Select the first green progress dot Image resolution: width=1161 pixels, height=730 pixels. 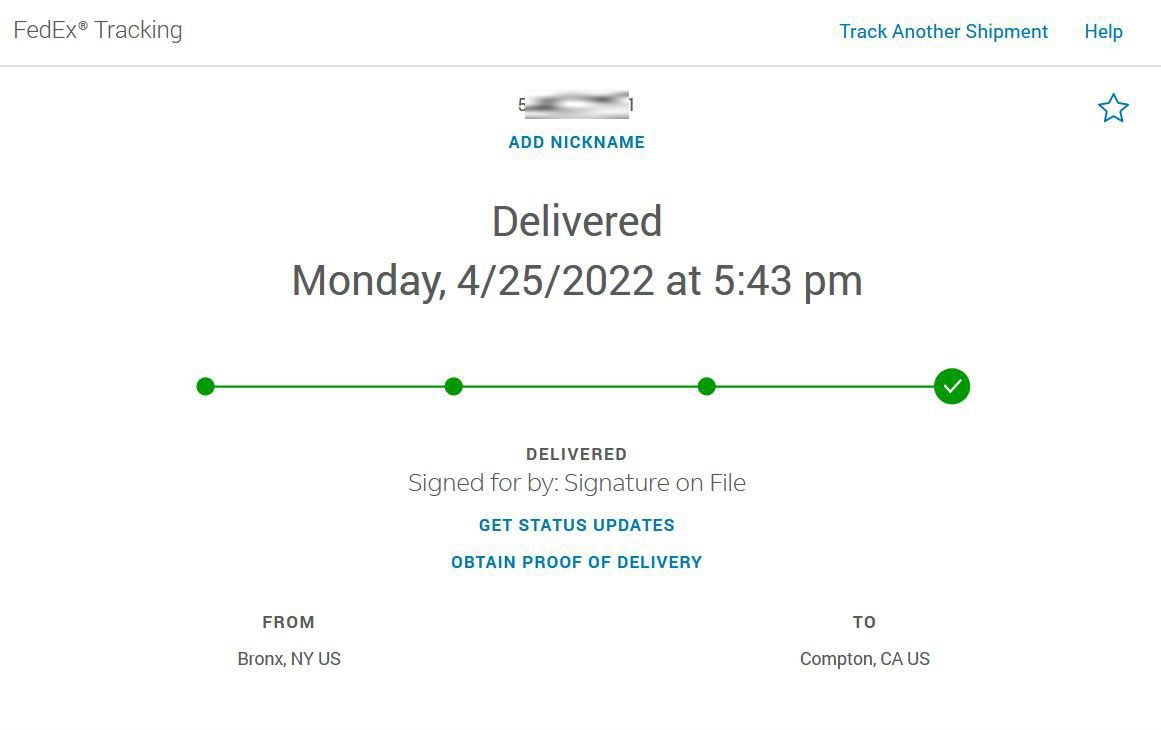tap(205, 386)
